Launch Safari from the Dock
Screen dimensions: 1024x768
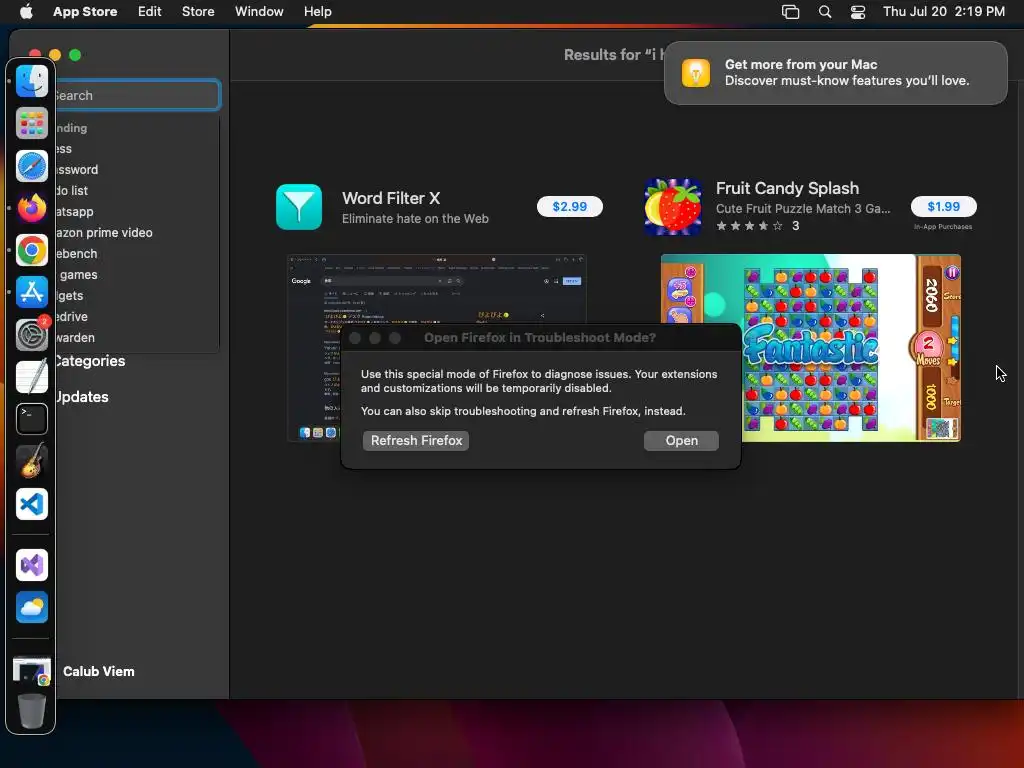click(31, 166)
